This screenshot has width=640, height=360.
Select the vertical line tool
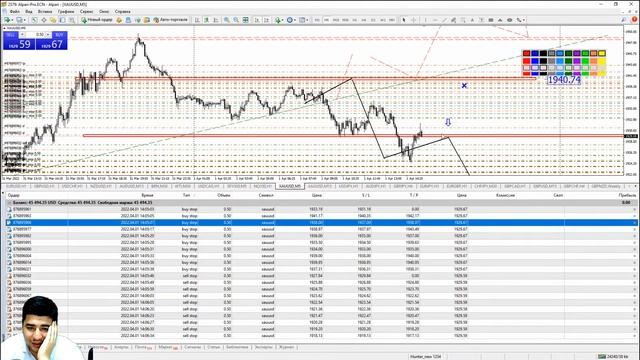click(x=425, y=20)
